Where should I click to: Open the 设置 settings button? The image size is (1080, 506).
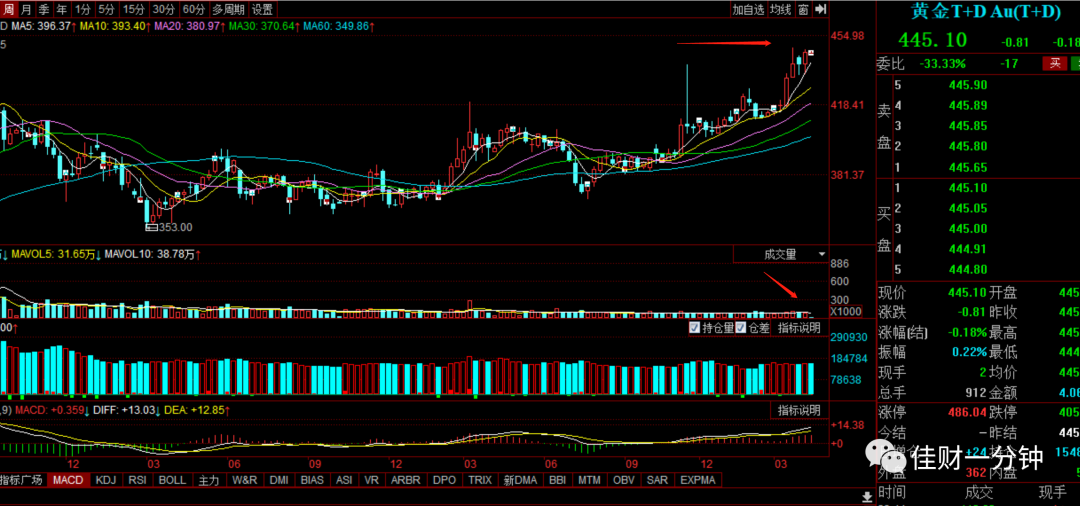coord(262,9)
